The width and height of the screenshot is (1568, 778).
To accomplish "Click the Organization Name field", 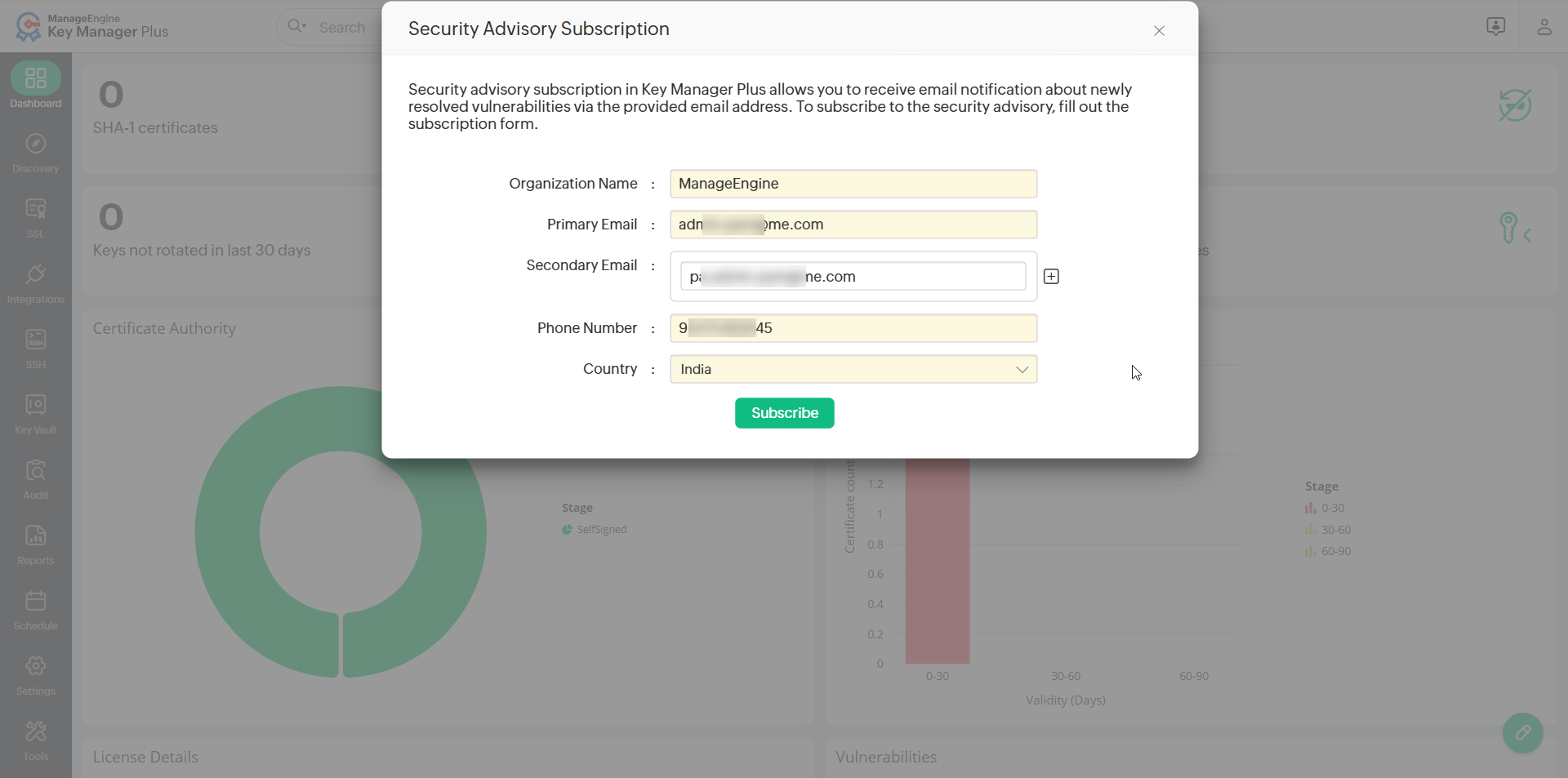I will pyautogui.click(x=853, y=184).
